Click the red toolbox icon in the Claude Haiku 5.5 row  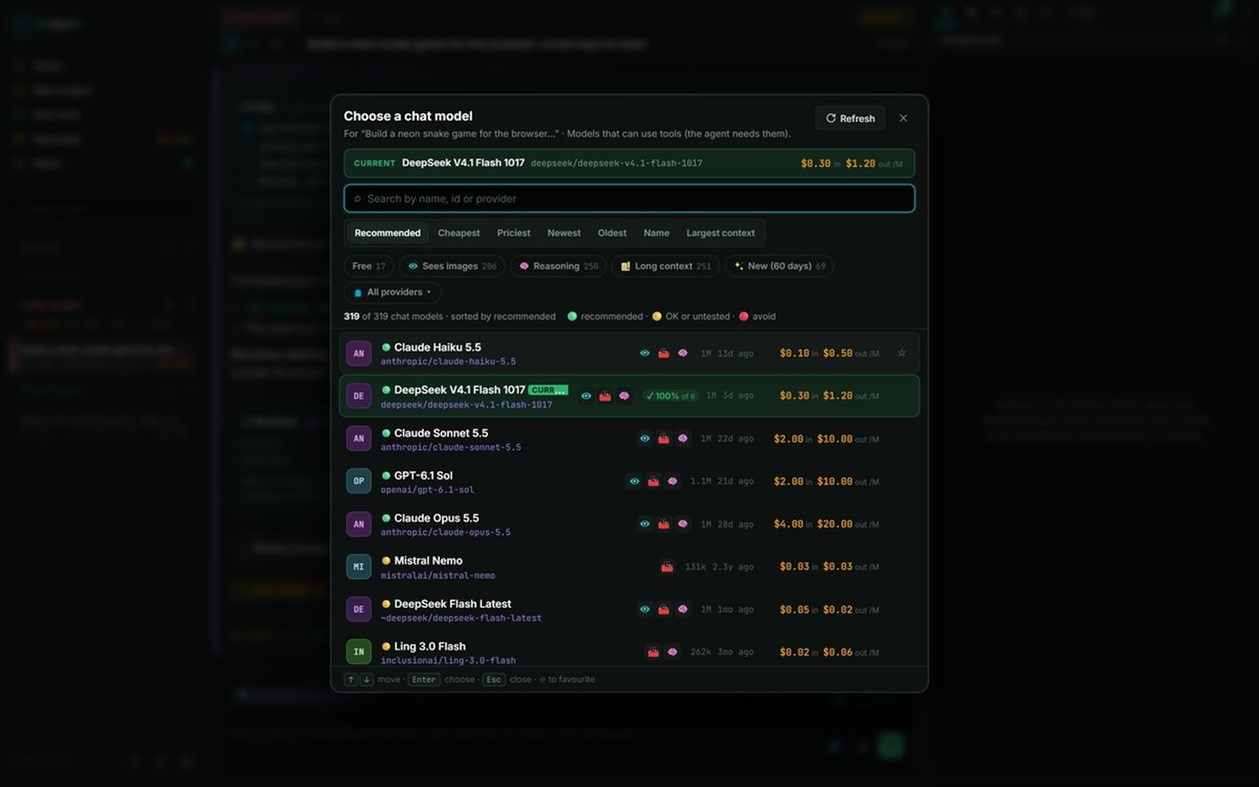[663, 353]
